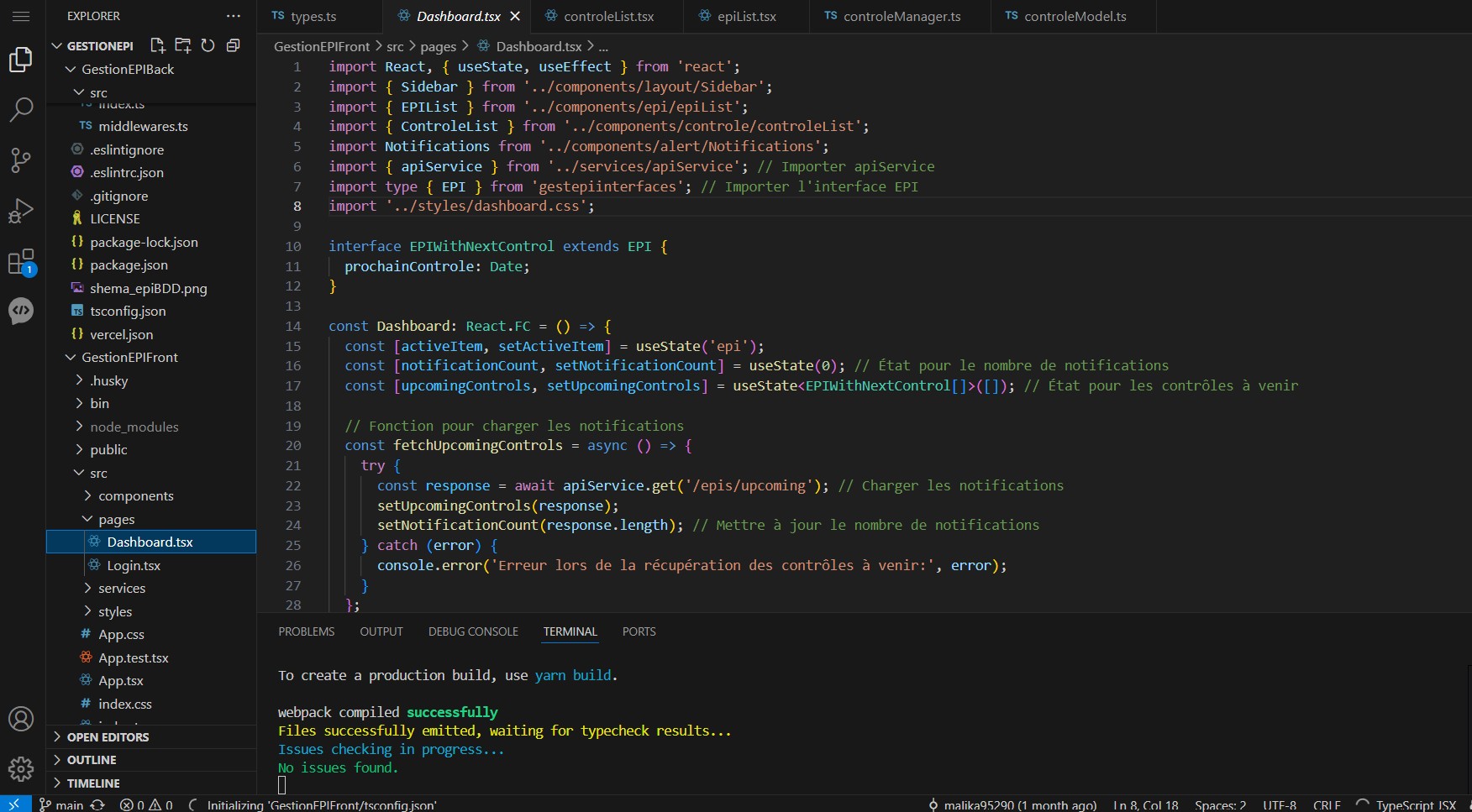
Task: Click 'Ln 8, Col 18' status item
Action: point(1145,804)
